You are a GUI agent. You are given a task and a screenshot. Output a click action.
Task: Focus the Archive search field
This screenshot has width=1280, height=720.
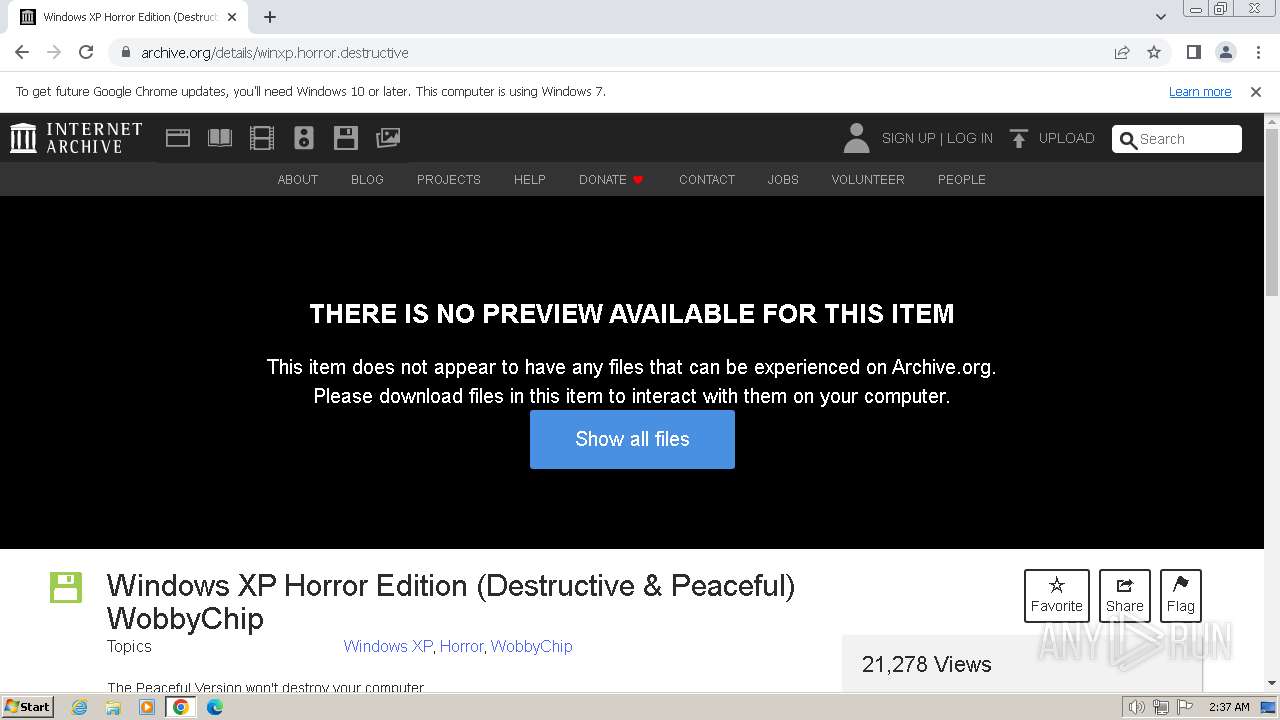(x=1177, y=139)
